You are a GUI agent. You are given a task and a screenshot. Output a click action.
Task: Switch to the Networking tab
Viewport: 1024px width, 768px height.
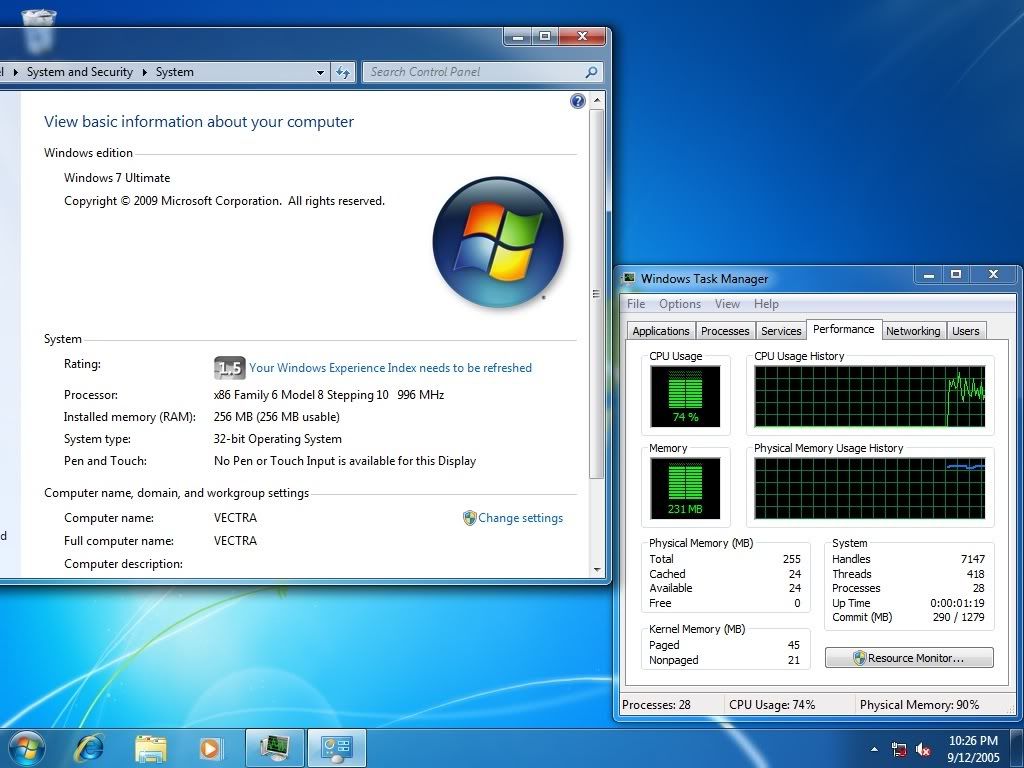coord(912,331)
